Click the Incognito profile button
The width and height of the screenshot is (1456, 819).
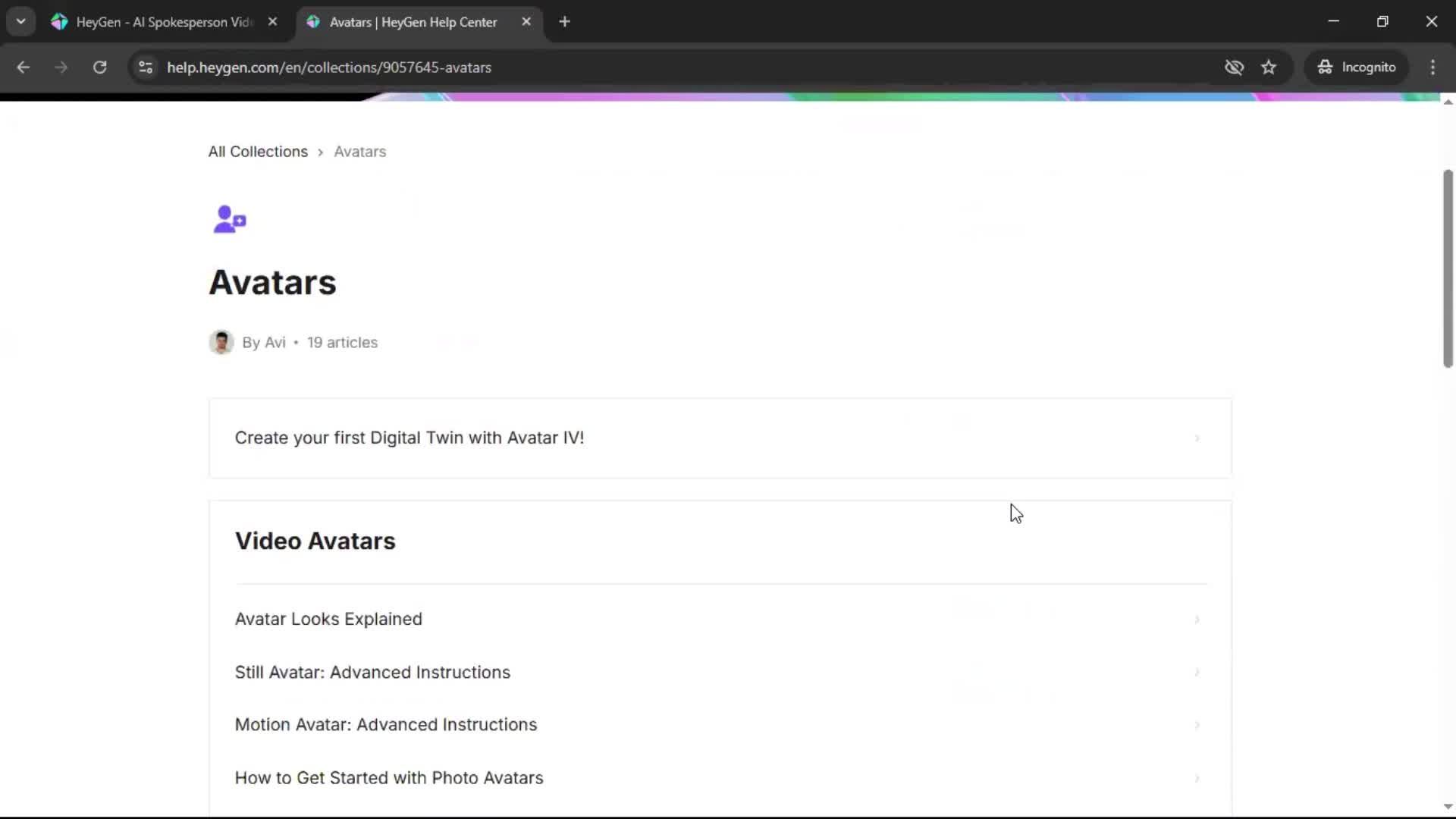pos(1357,67)
